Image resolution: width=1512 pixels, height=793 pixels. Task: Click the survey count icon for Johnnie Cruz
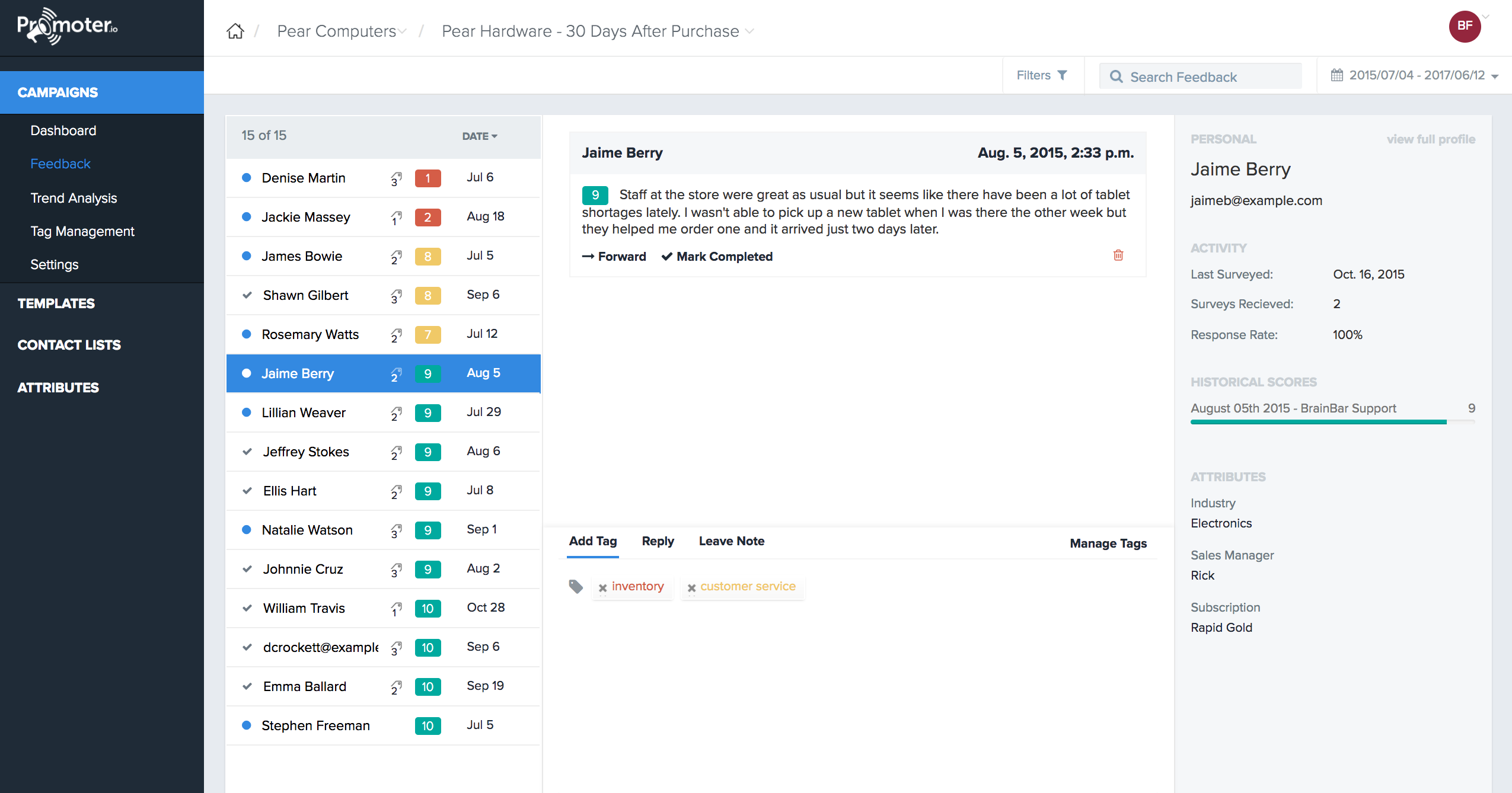point(396,570)
